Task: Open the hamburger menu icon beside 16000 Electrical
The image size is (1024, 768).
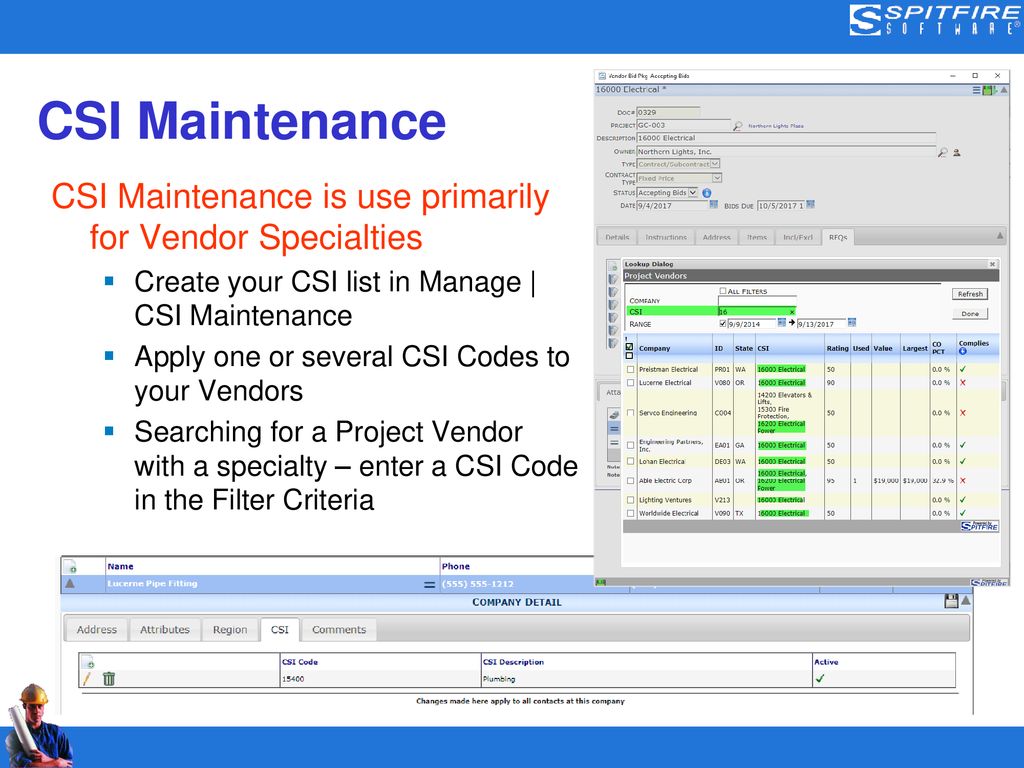Action: [x=976, y=90]
